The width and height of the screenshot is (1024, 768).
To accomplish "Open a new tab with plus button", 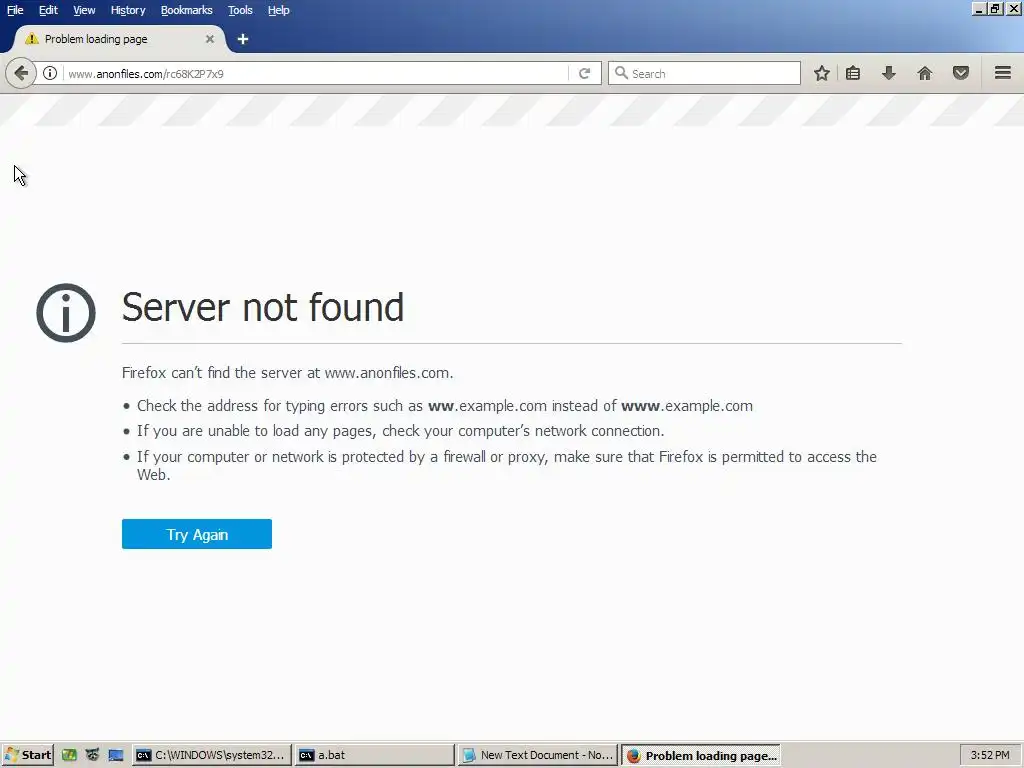I will tap(243, 39).
